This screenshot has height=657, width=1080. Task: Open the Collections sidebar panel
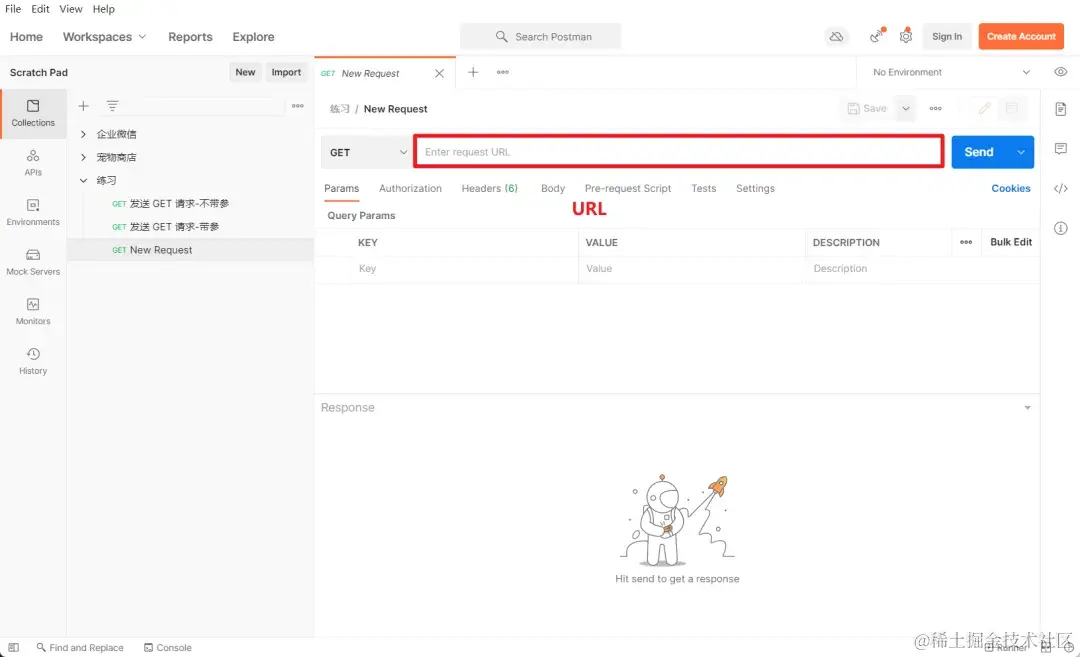tap(33, 114)
